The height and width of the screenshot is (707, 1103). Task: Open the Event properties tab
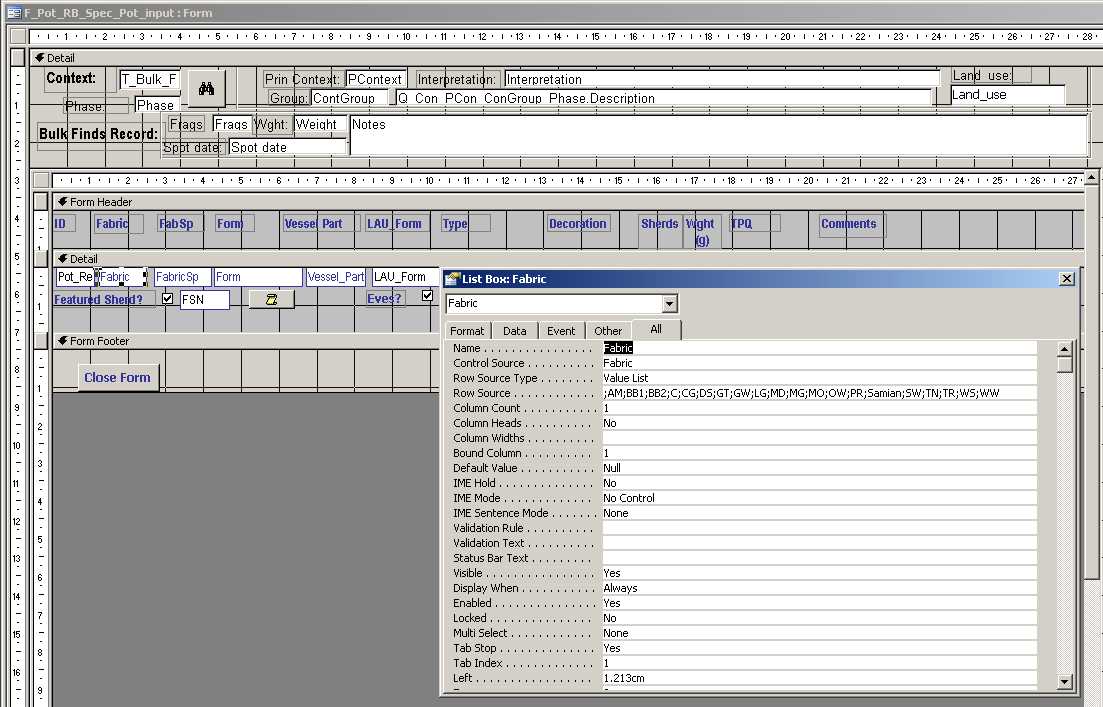tap(561, 331)
